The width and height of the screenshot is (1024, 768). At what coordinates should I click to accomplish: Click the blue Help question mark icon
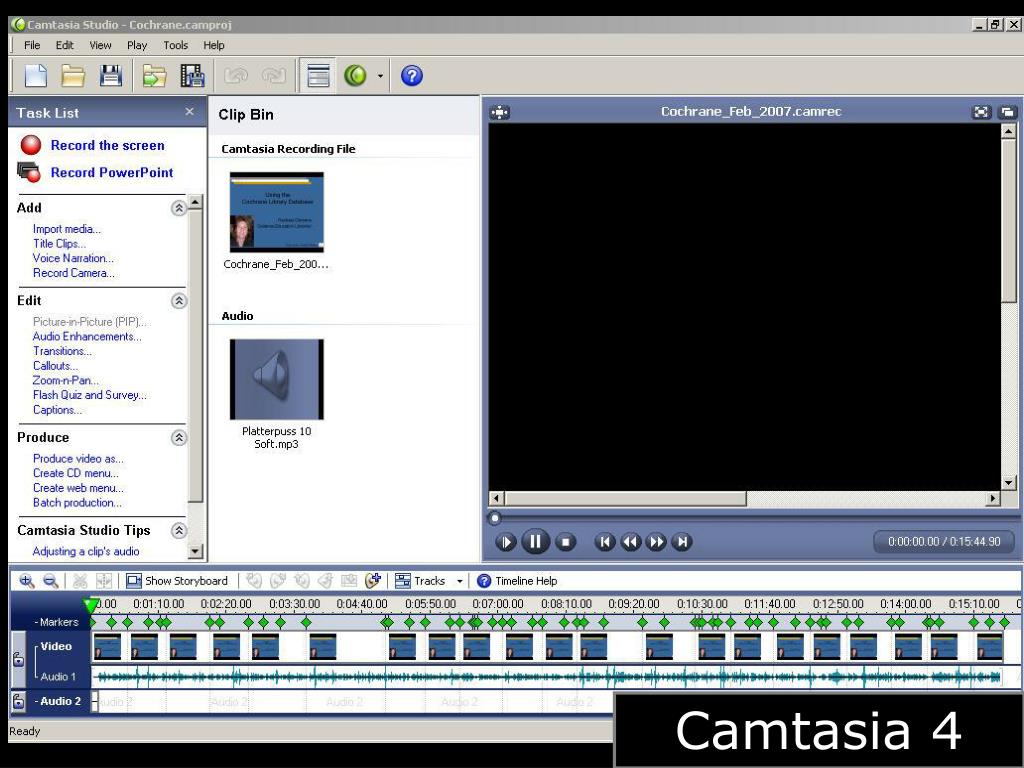(x=411, y=76)
